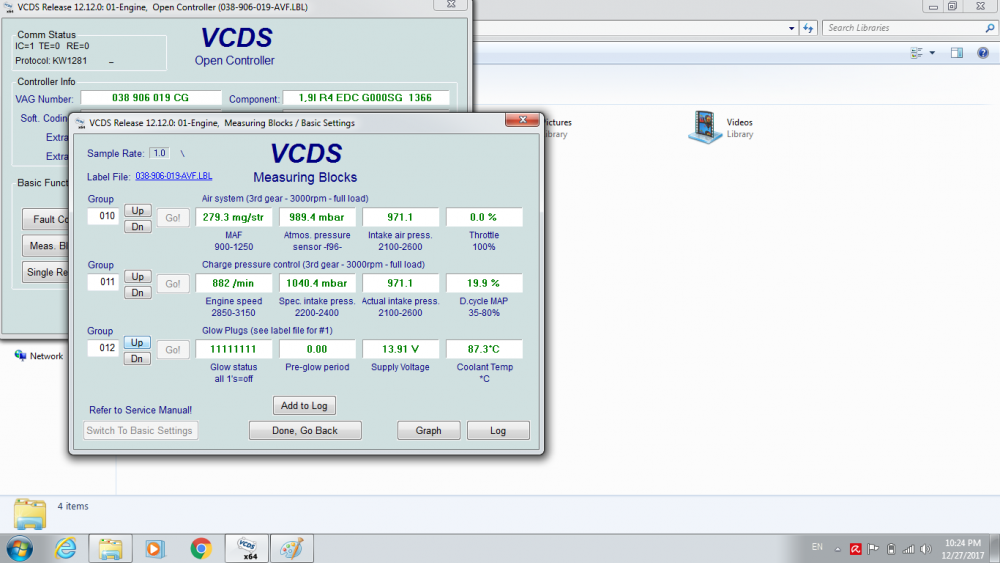Click the Group 012 number field
Viewport: 1000px width, 563px height.
pos(102,349)
